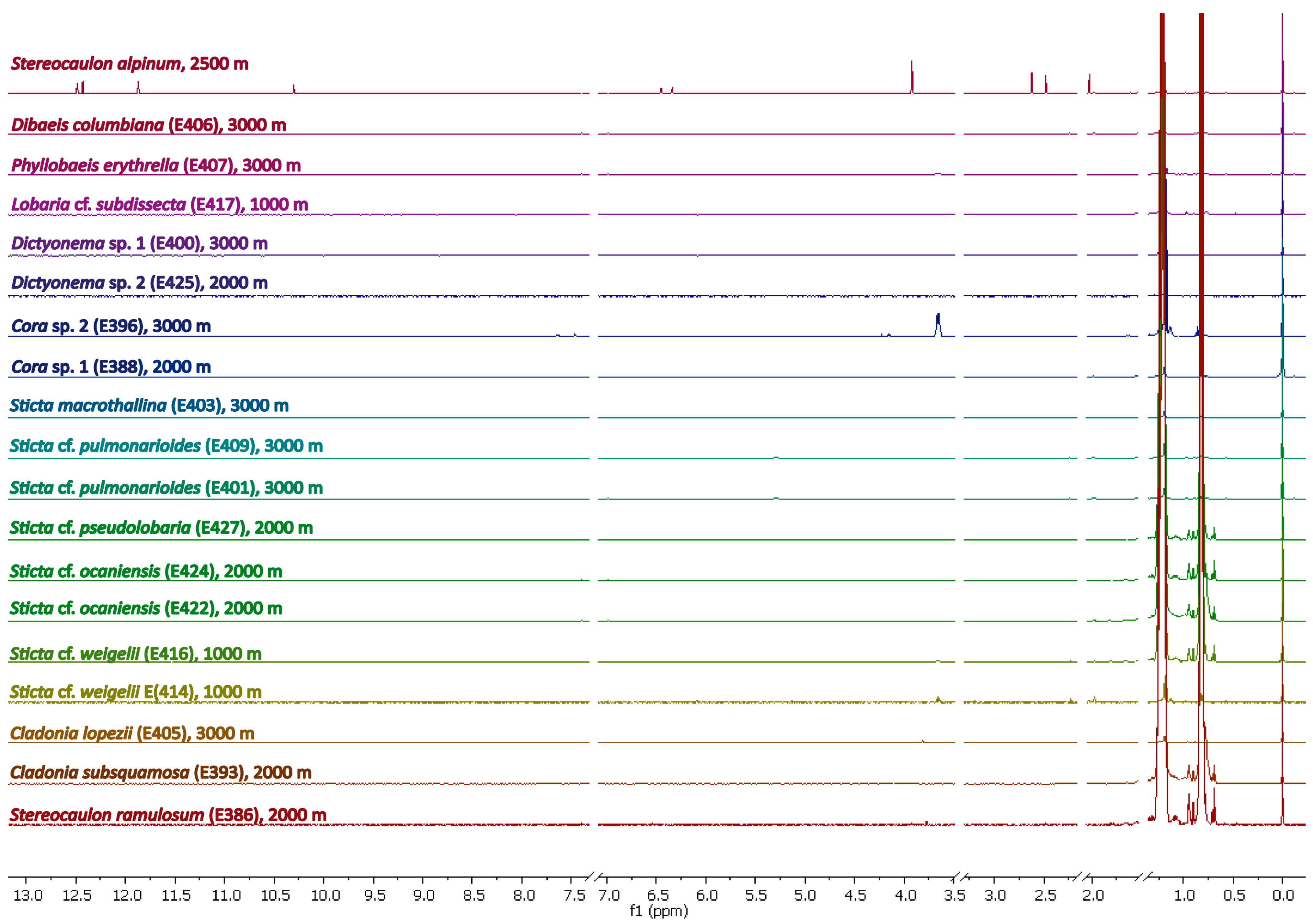Image resolution: width=1313 pixels, height=924 pixels.
Task: Click the 8.5 ppm axis tick label
Action: 474,895
